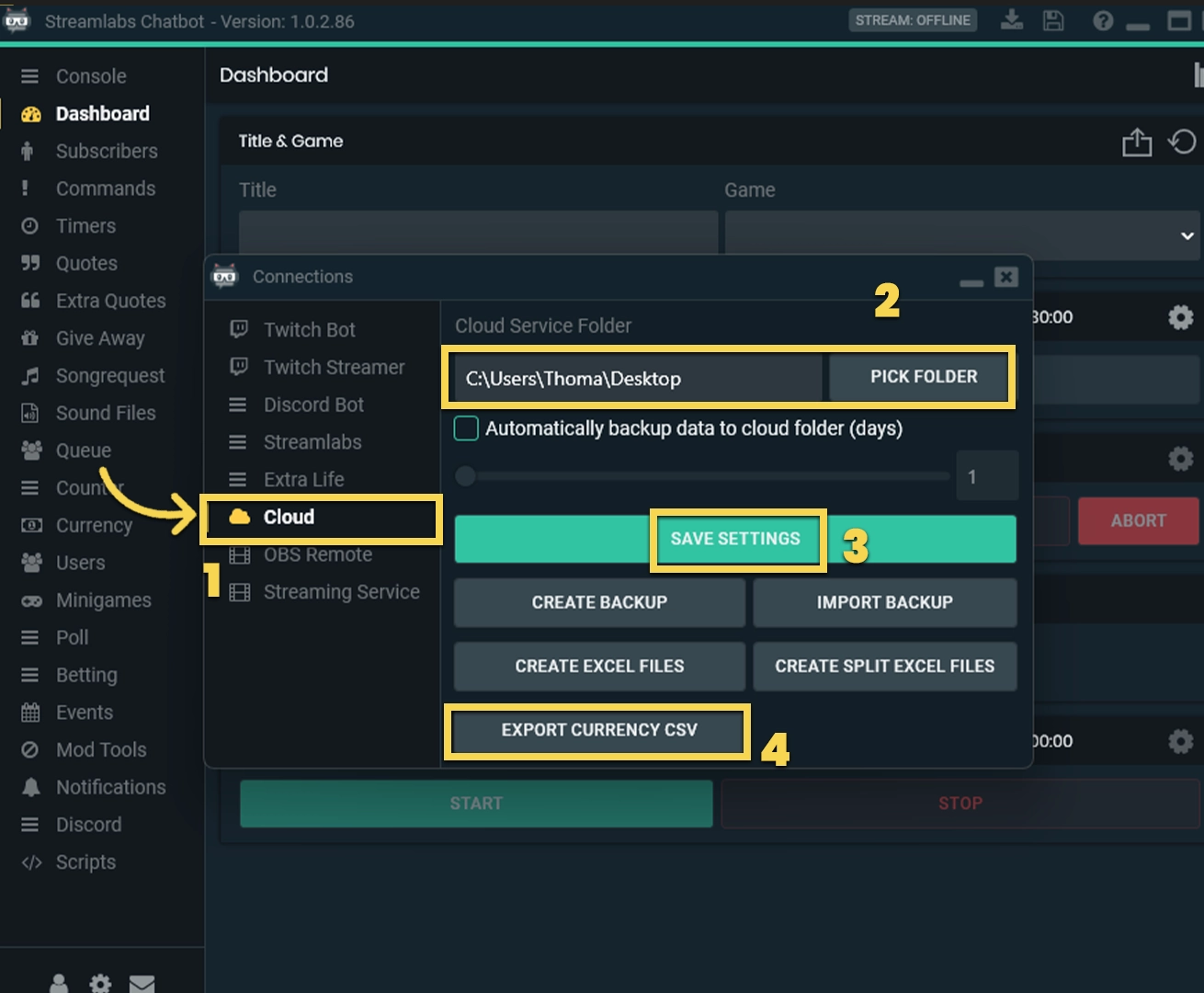The height and width of the screenshot is (993, 1204).
Task: Click the backup days slider handle
Action: pos(466,476)
